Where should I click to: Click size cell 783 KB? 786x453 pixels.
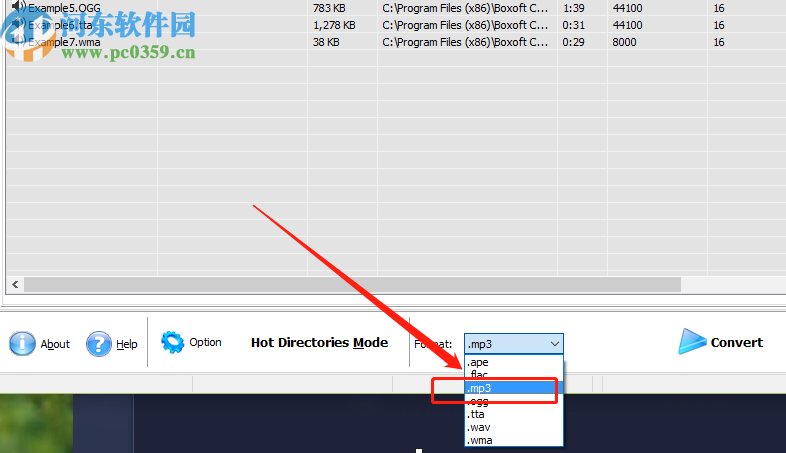[x=329, y=8]
